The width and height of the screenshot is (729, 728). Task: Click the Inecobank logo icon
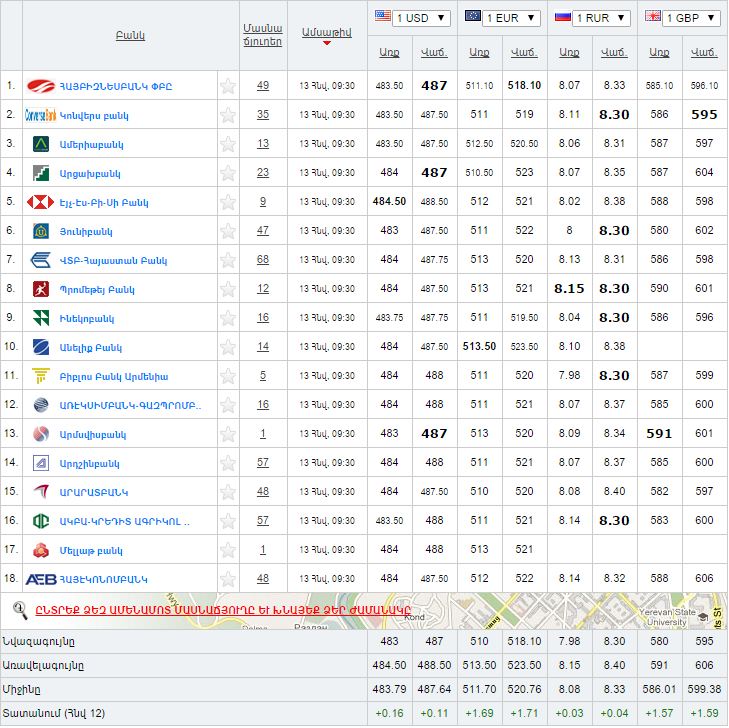(x=41, y=318)
